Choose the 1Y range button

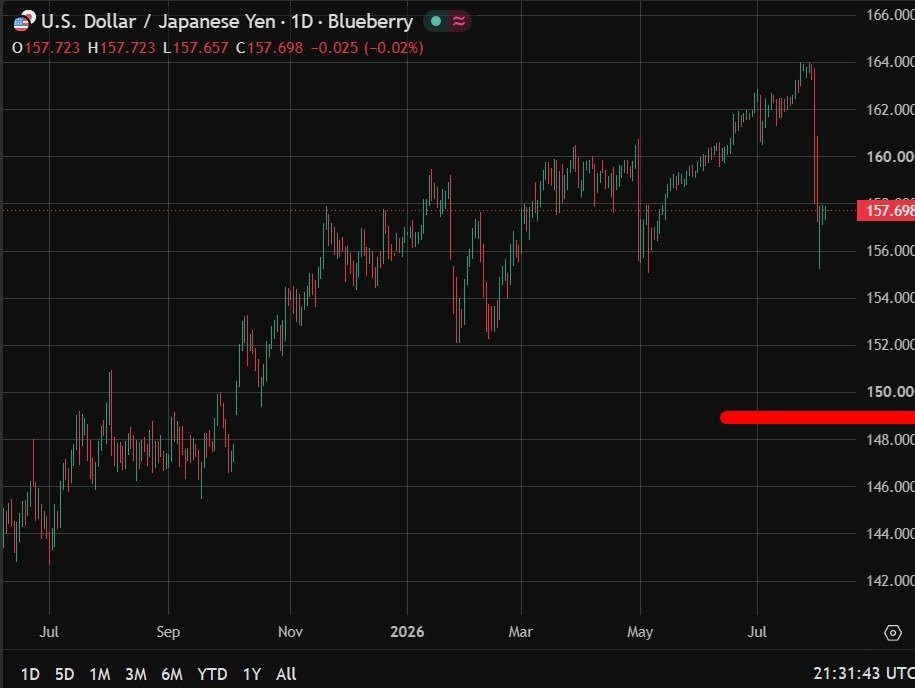click(252, 674)
